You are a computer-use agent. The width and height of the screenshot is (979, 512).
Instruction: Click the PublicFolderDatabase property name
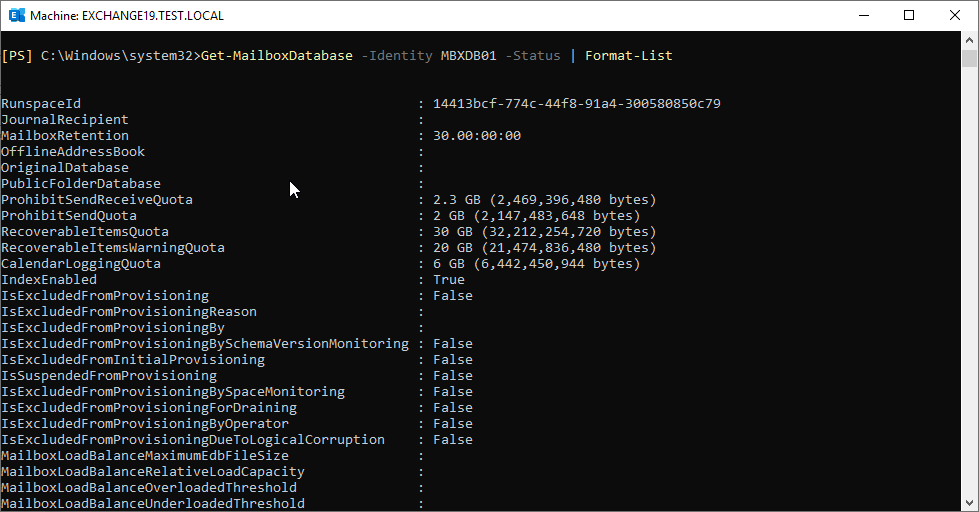pos(81,184)
